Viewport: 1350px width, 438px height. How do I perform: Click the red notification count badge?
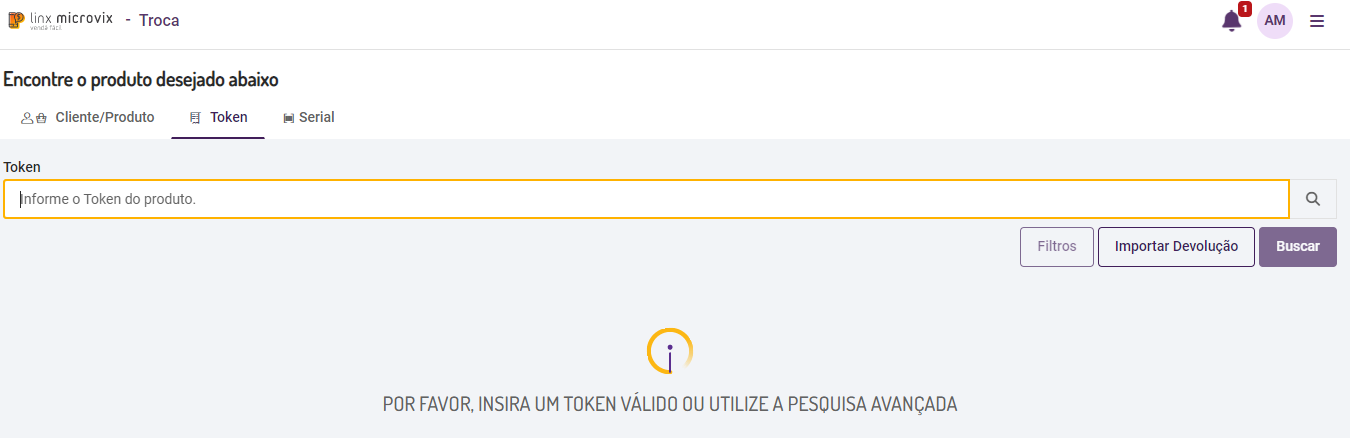click(x=1244, y=9)
